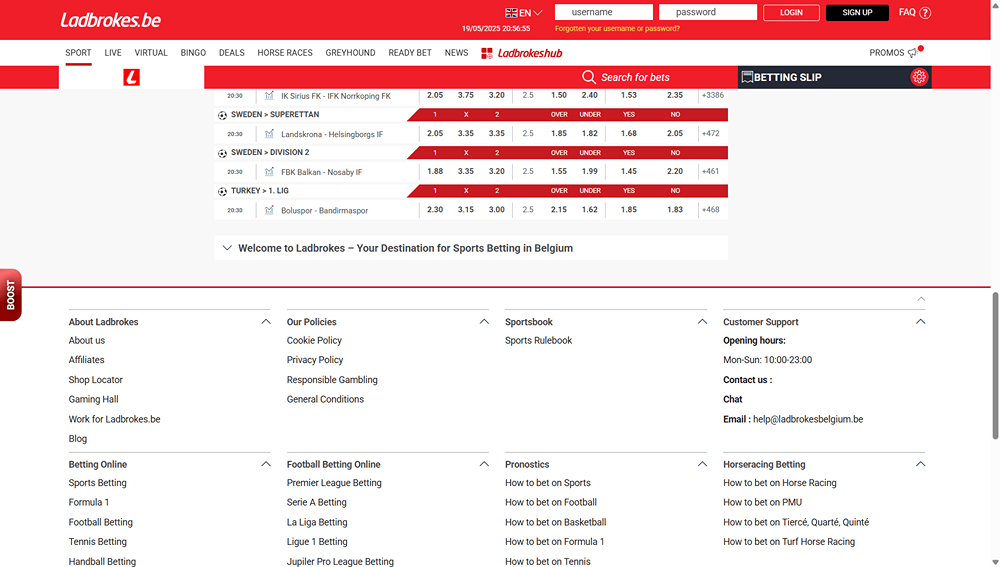Click the Promos megaphone icon
The width and height of the screenshot is (1000, 567).
click(915, 52)
